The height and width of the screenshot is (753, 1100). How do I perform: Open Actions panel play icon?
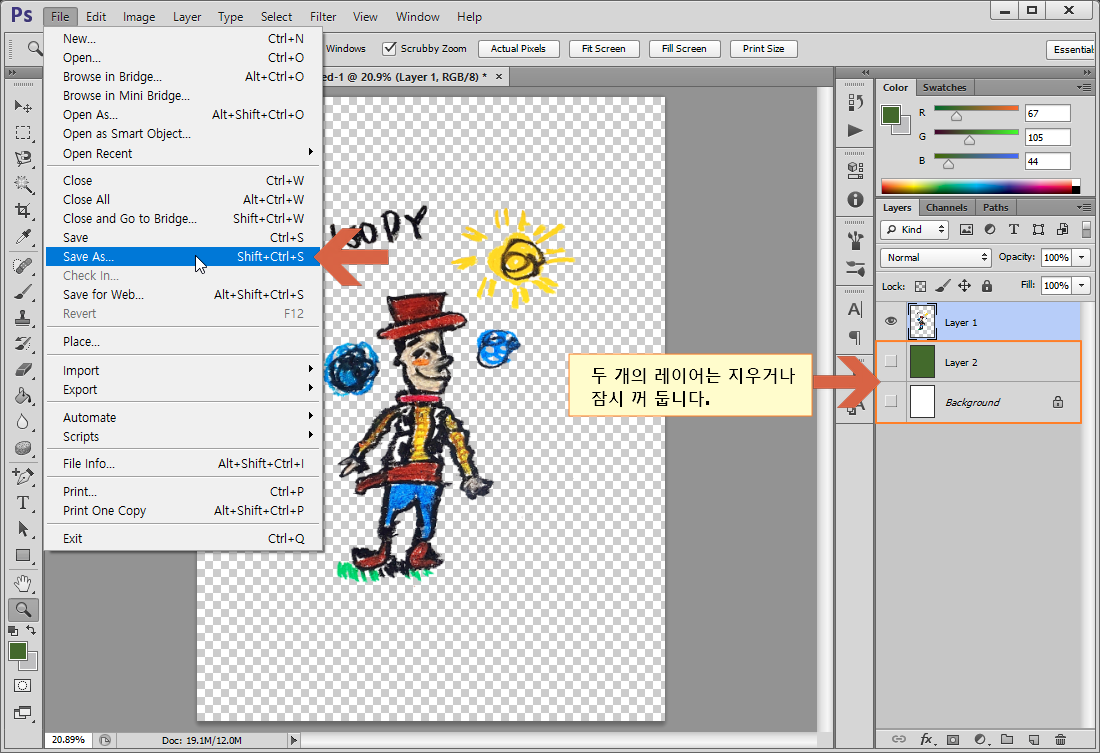click(x=855, y=131)
